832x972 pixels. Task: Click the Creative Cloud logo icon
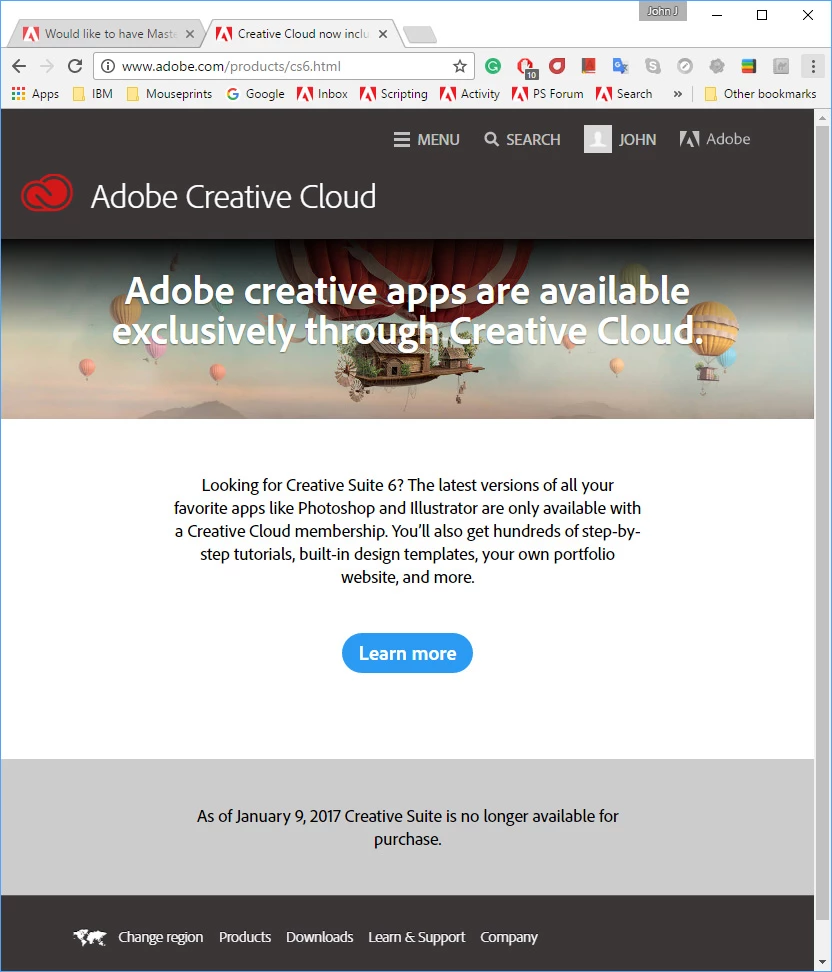tap(47, 193)
